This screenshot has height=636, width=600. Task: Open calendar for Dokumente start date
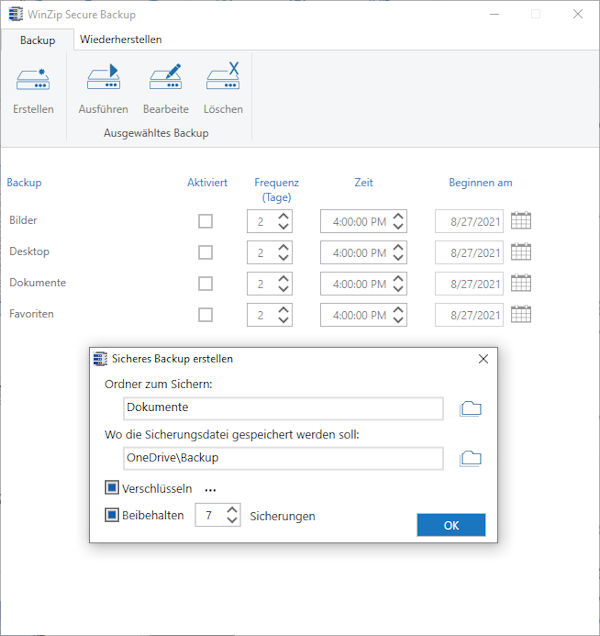521,283
